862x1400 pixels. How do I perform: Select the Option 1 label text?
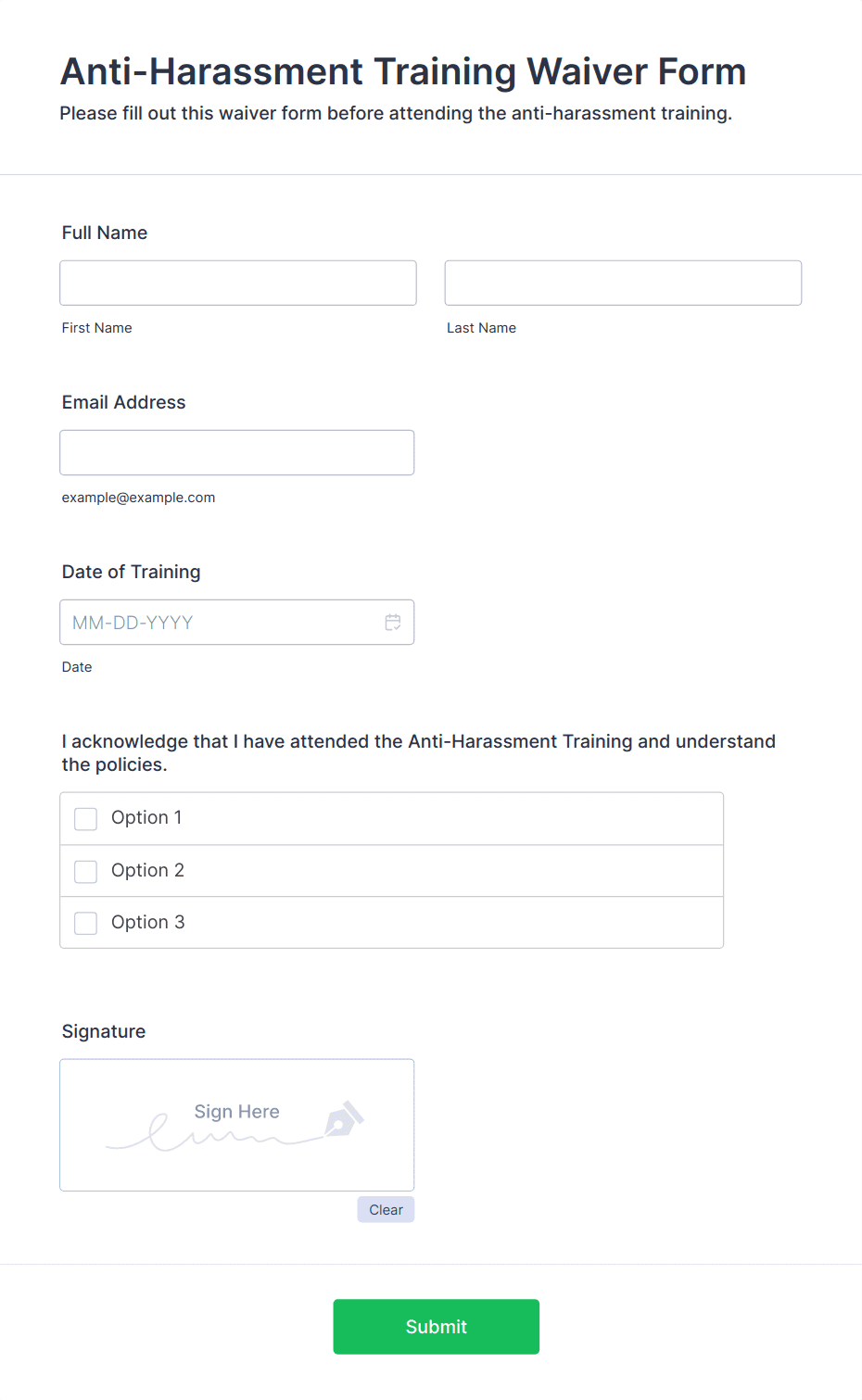146,818
